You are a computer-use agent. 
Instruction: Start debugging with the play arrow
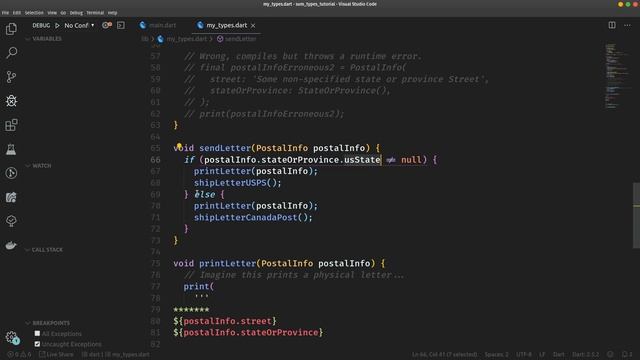tap(57, 25)
